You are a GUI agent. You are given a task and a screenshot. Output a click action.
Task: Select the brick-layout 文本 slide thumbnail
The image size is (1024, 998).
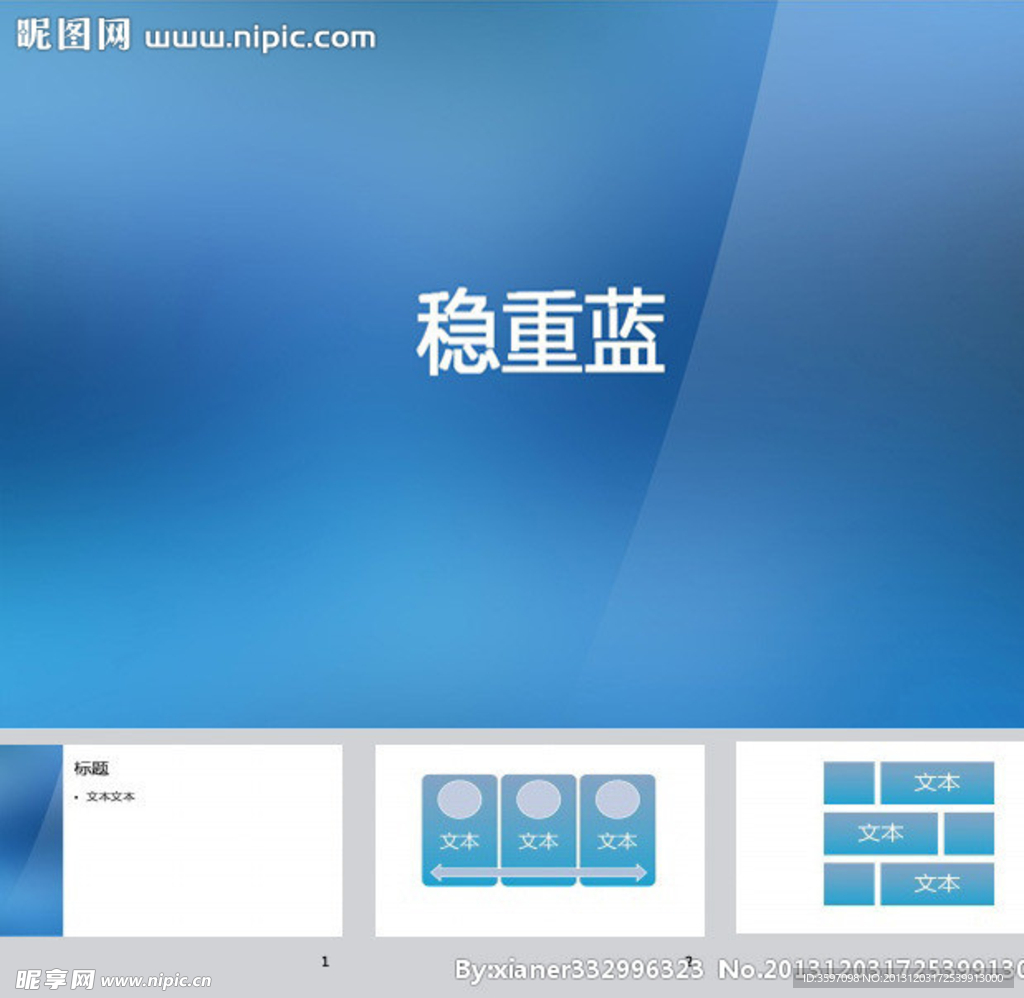(880, 837)
